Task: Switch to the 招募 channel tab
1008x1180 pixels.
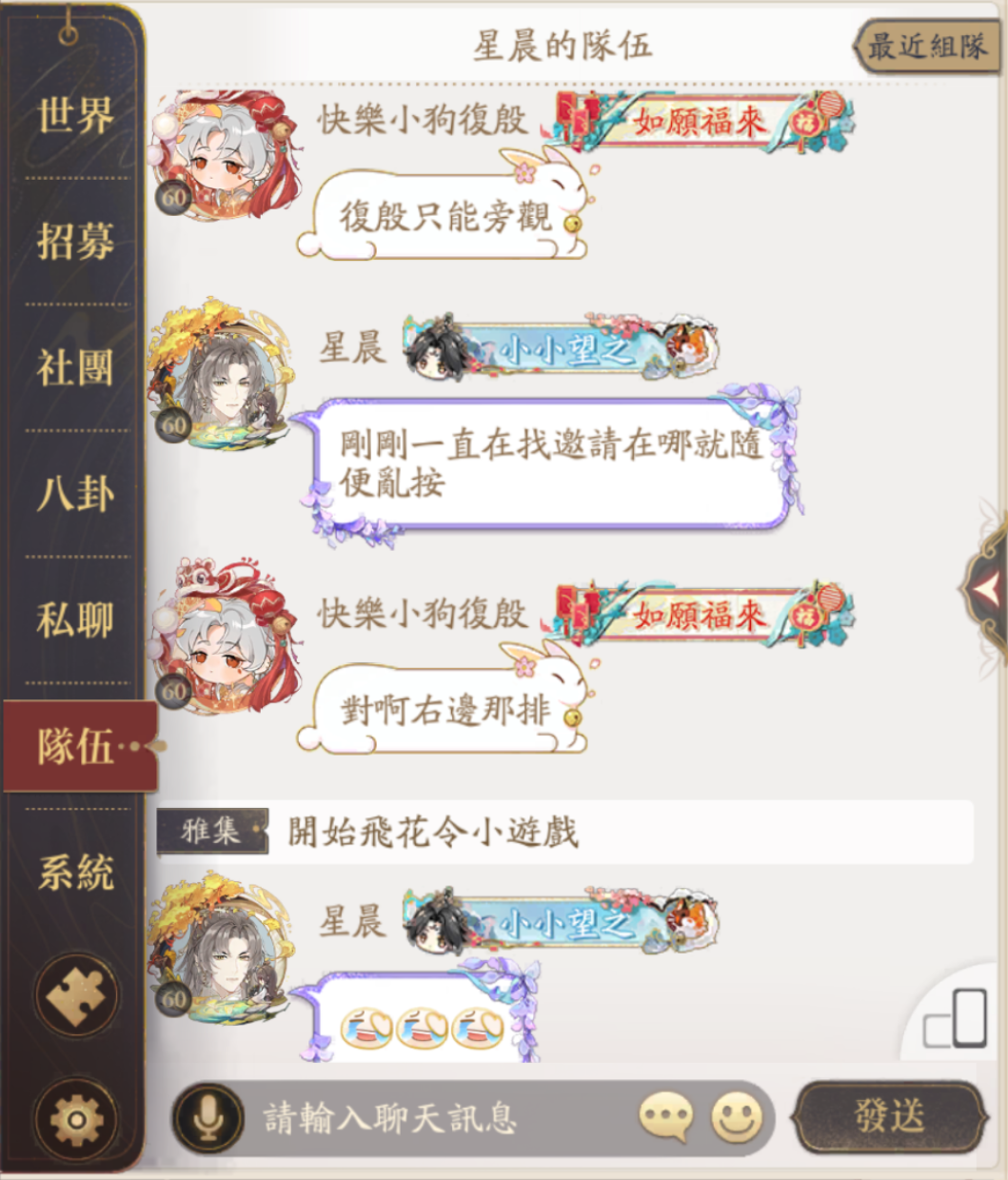Action: pos(75,242)
